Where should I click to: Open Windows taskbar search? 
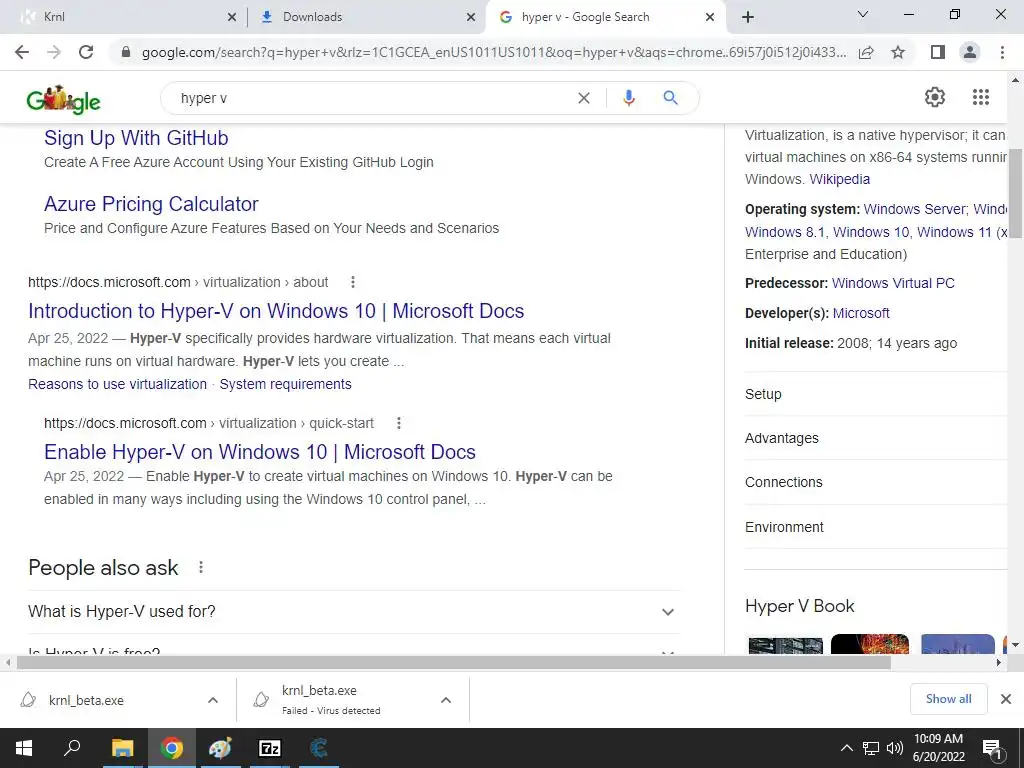[x=72, y=748]
